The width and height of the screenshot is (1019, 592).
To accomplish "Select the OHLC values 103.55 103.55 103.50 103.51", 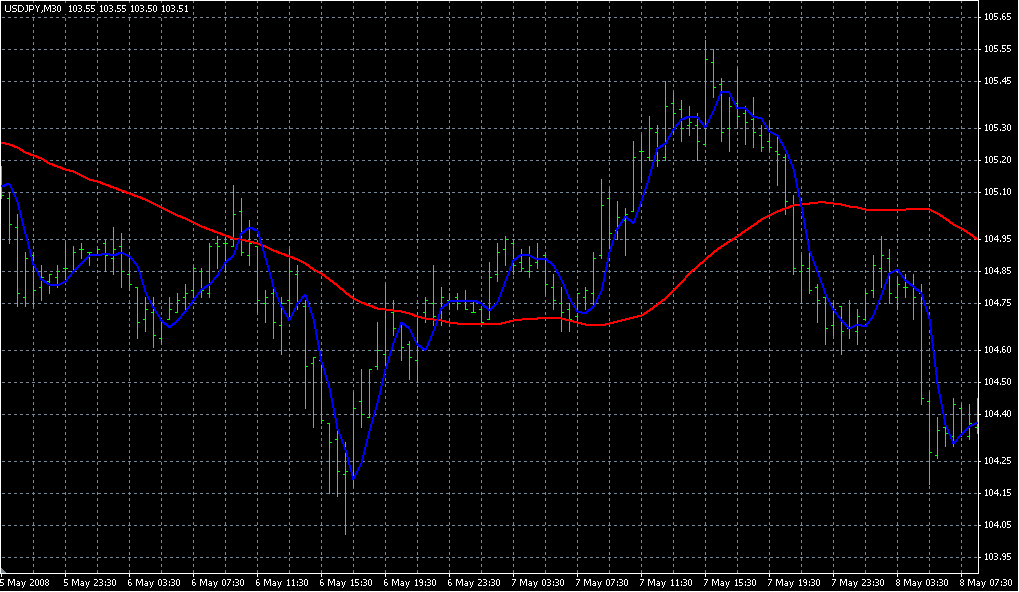I will click(128, 9).
